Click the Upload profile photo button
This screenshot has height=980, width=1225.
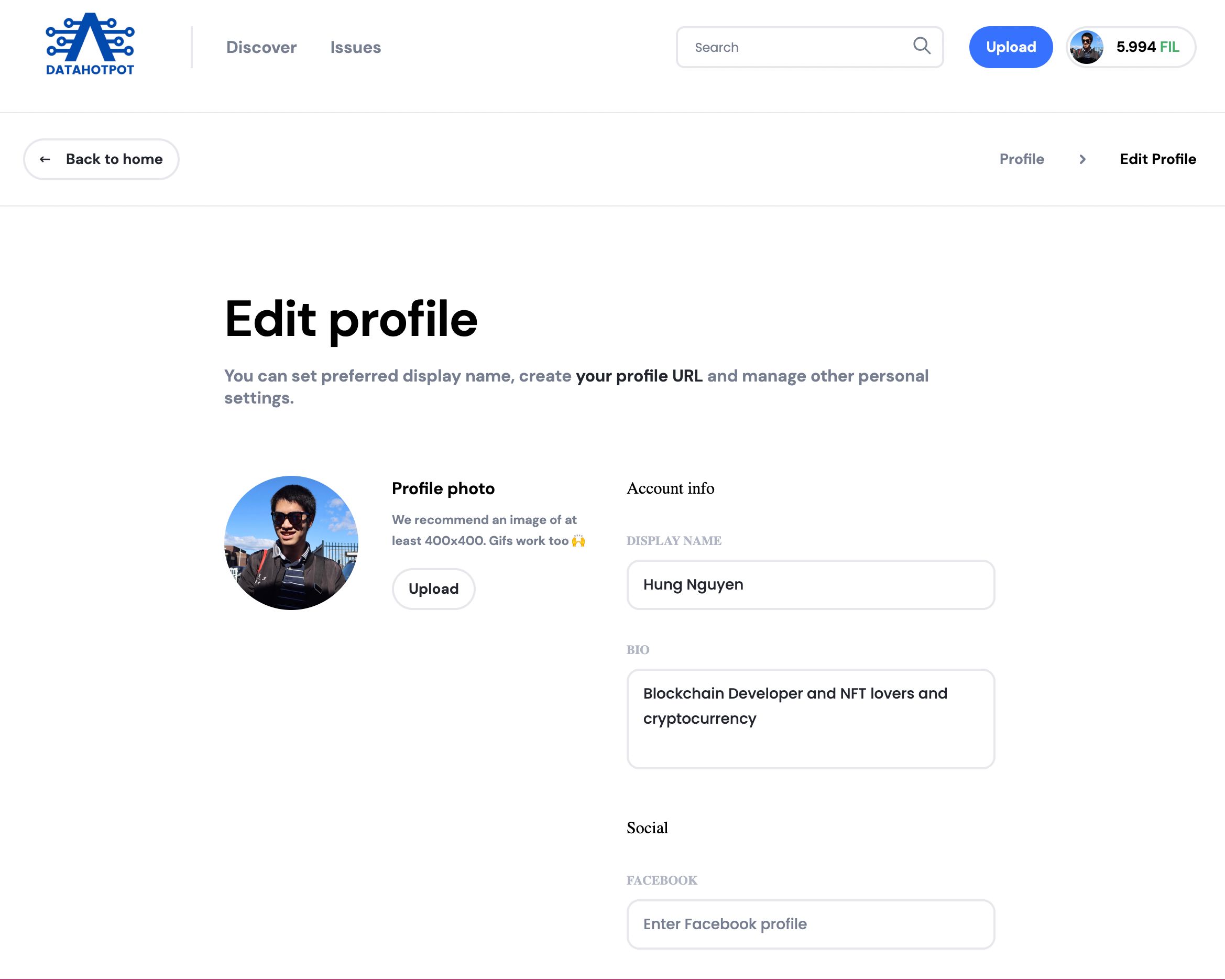click(434, 589)
